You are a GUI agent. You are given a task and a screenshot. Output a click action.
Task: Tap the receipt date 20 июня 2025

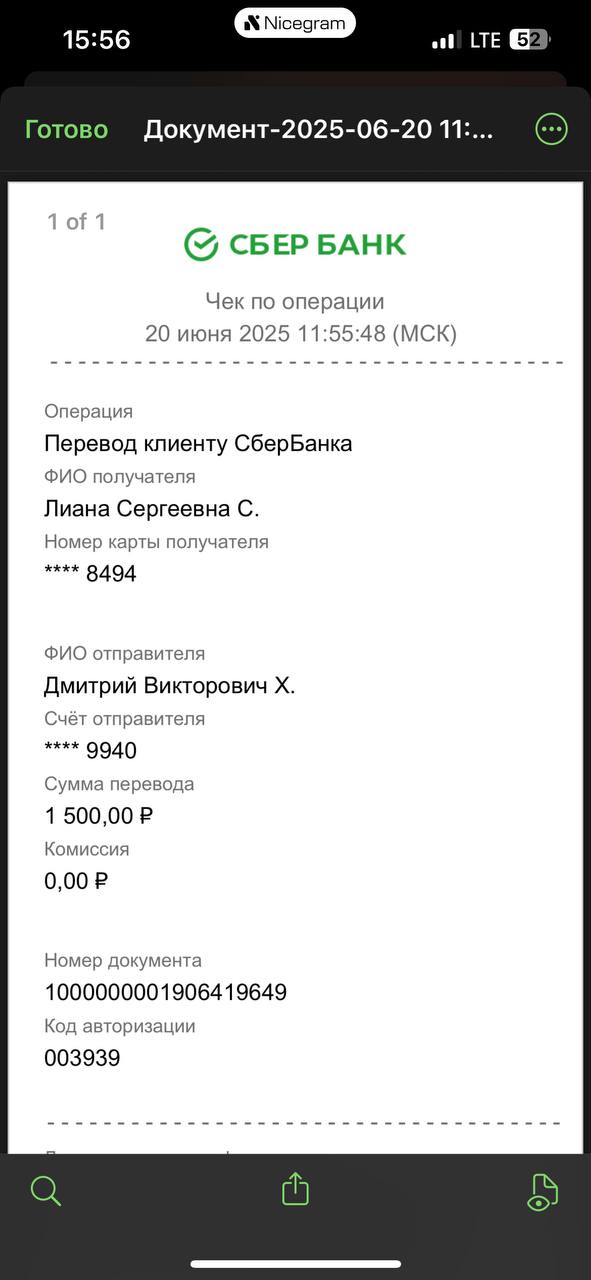(x=217, y=334)
